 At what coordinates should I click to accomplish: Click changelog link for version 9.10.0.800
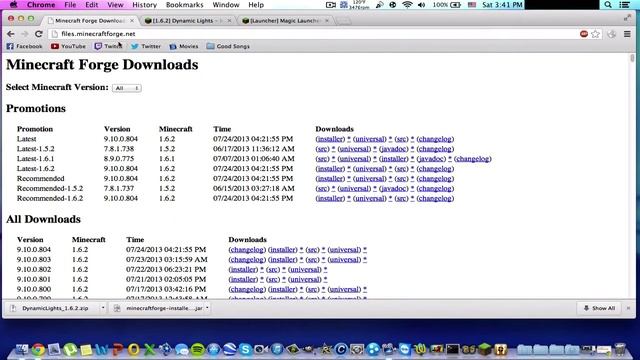(x=247, y=289)
